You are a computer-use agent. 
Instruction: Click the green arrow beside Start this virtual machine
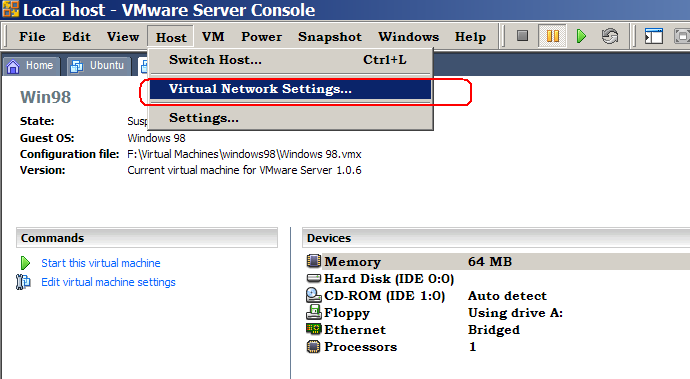tap(25, 263)
